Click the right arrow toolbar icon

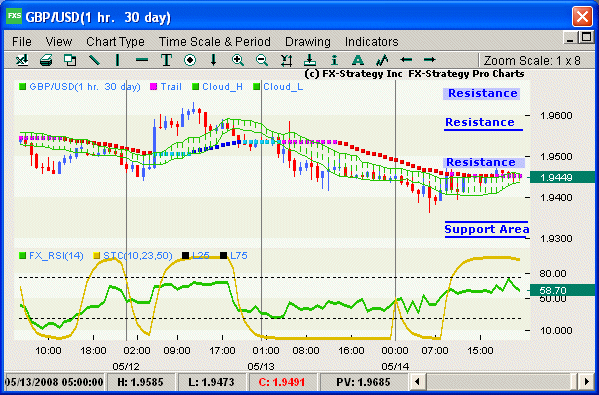[x=430, y=60]
